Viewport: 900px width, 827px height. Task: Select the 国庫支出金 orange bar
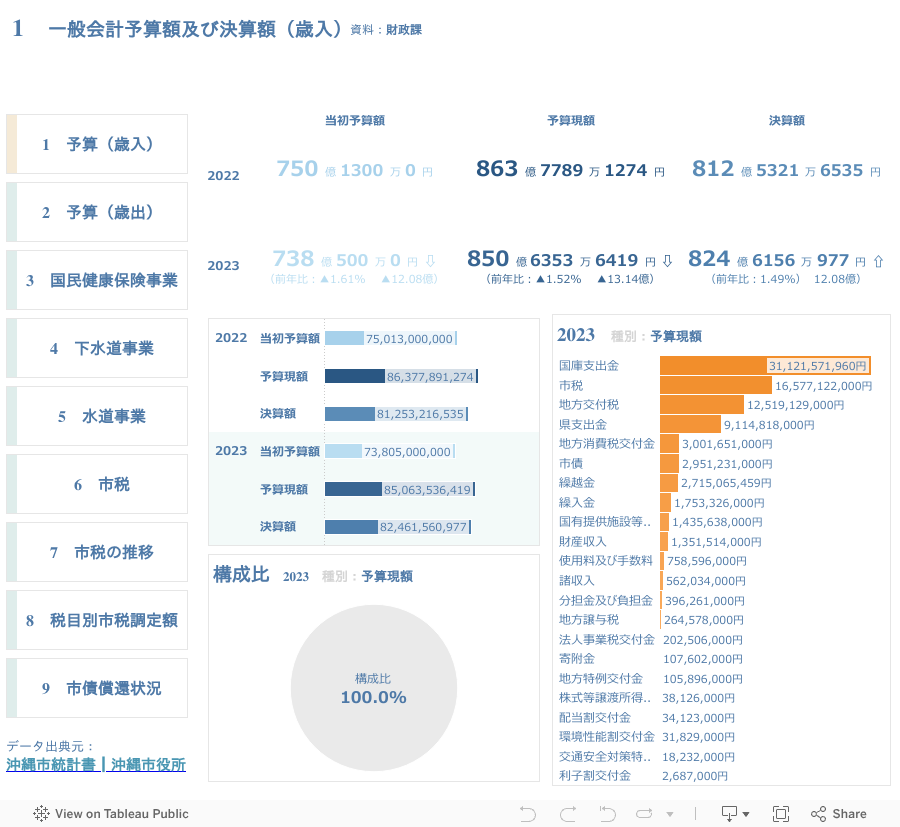[713, 366]
